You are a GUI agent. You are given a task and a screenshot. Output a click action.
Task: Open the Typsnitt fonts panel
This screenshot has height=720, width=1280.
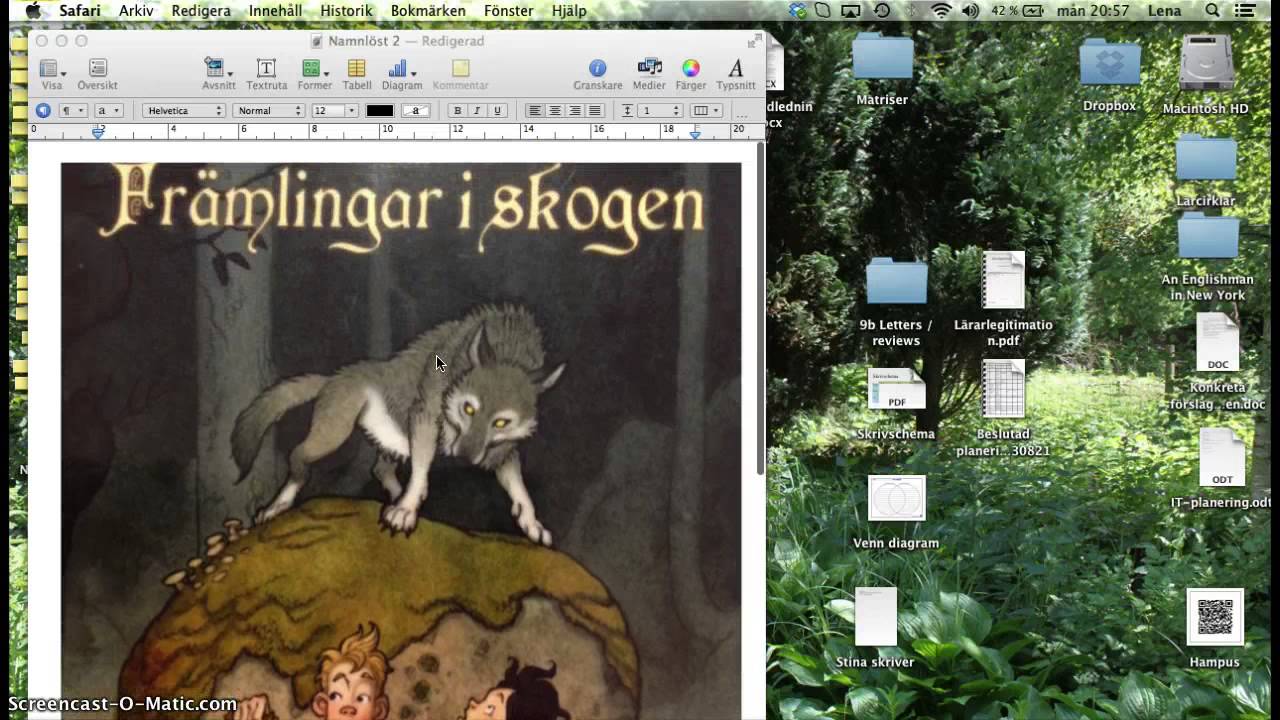tap(736, 68)
